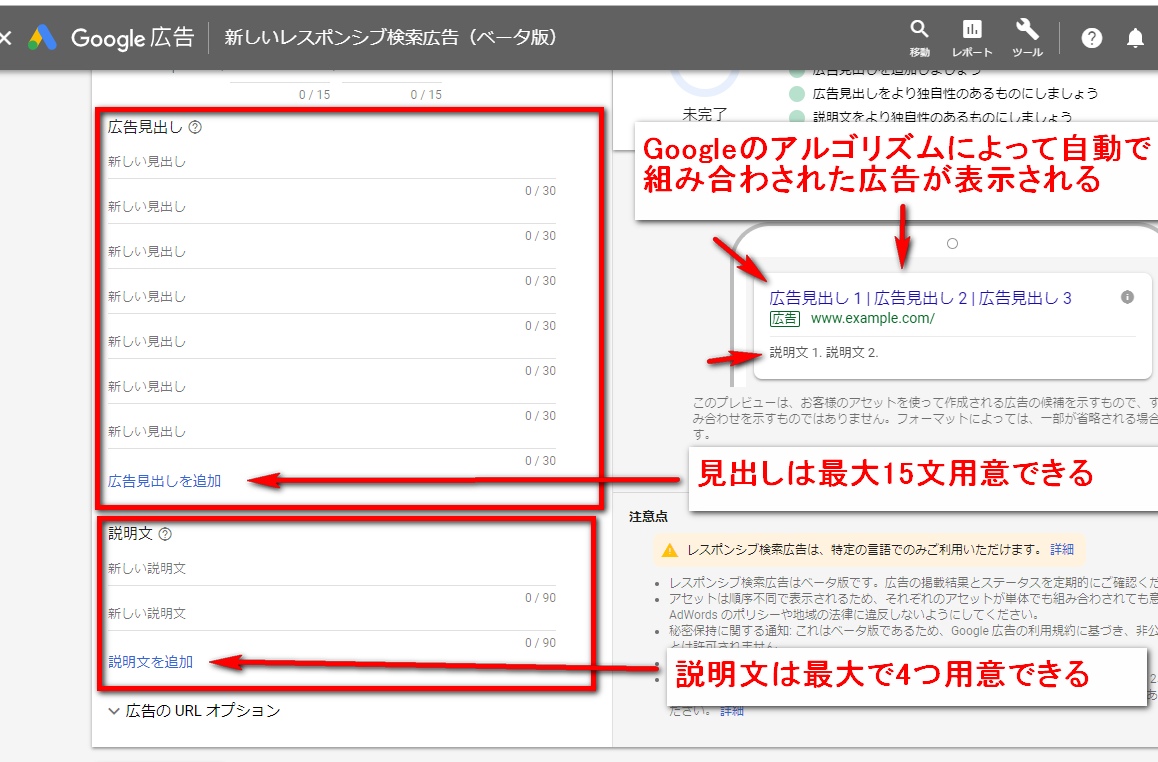
Task: Click www.example.com URL in preview
Action: [872, 319]
